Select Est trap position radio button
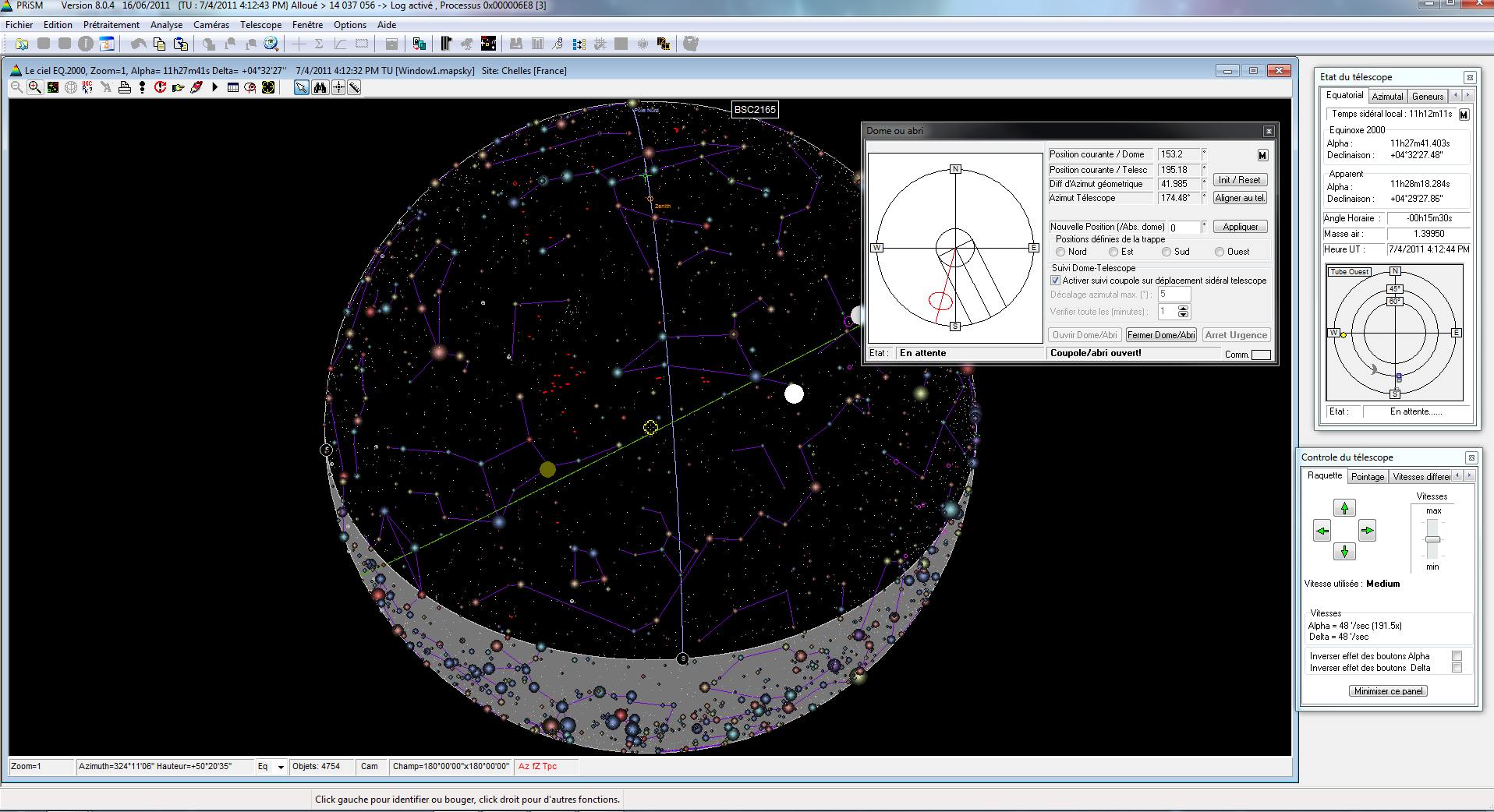 1113,252
